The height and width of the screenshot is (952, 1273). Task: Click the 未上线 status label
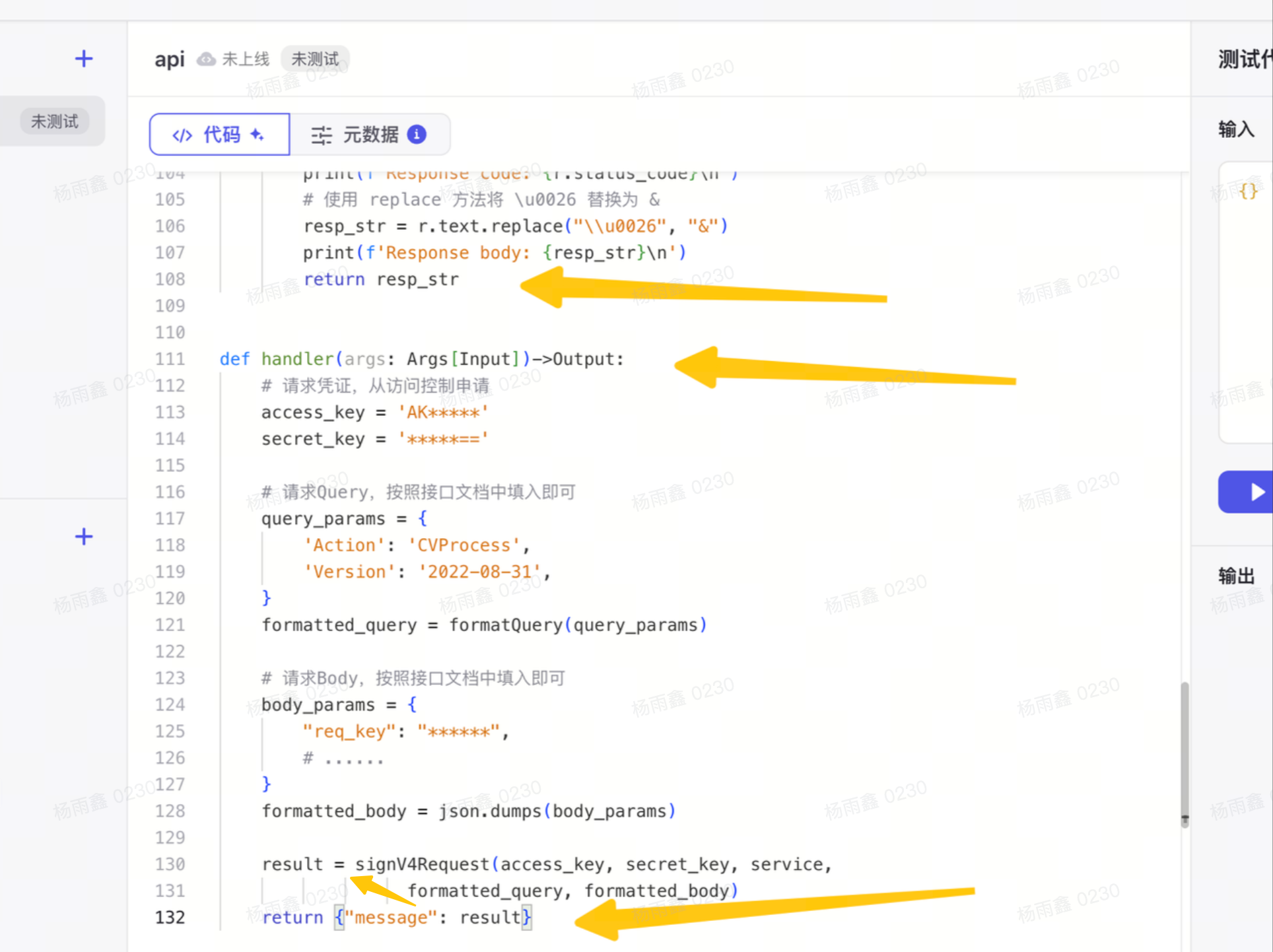click(246, 59)
